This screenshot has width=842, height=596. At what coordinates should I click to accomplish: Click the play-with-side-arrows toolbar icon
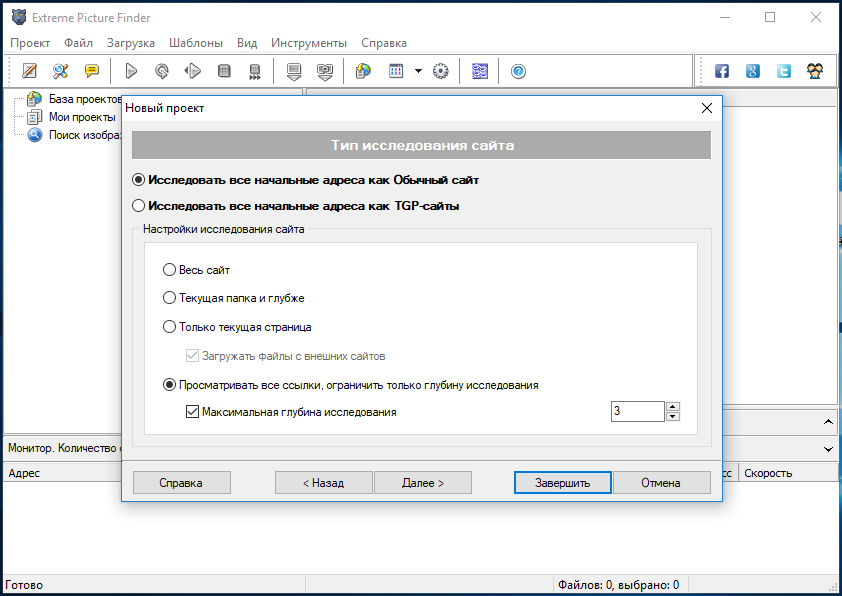click(192, 71)
